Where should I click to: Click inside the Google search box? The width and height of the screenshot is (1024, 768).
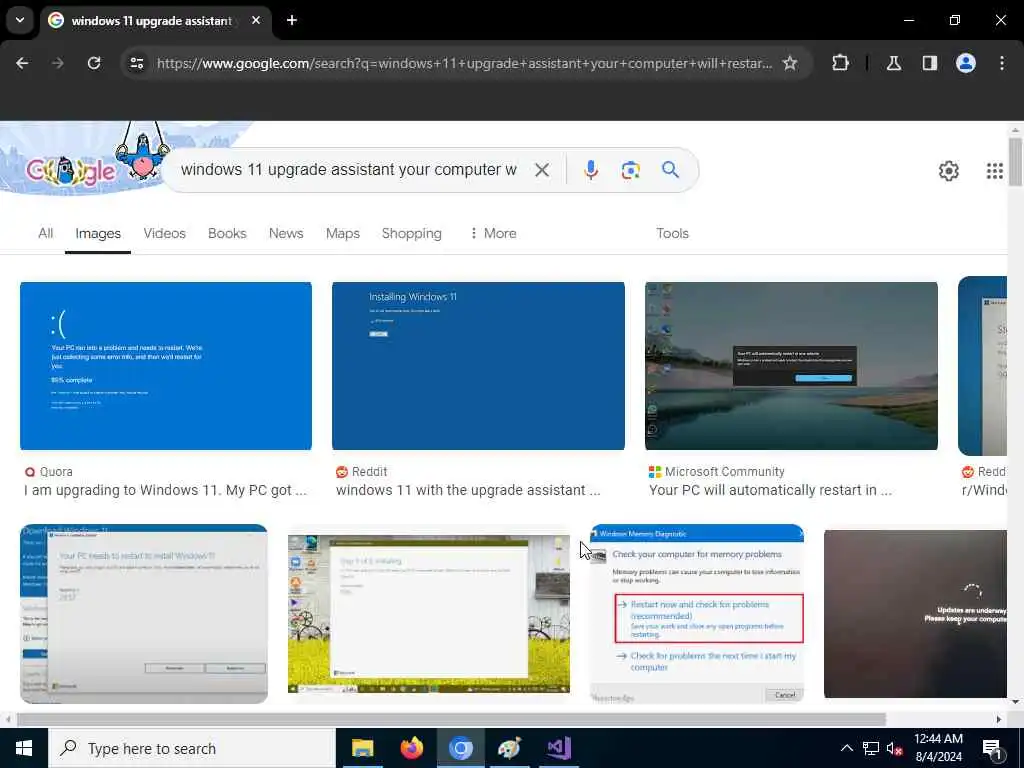tap(349, 170)
